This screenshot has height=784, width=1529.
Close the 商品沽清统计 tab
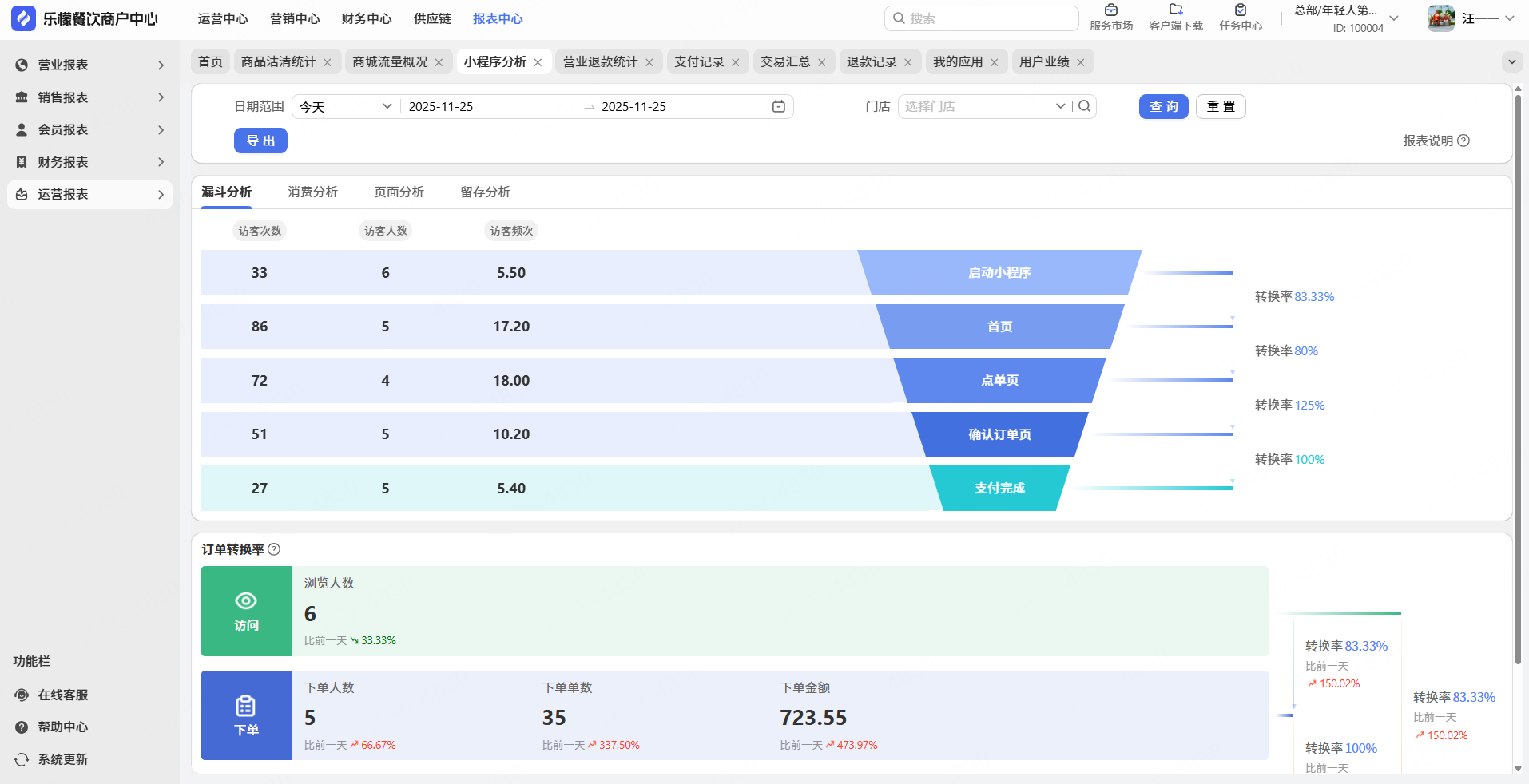(x=328, y=62)
